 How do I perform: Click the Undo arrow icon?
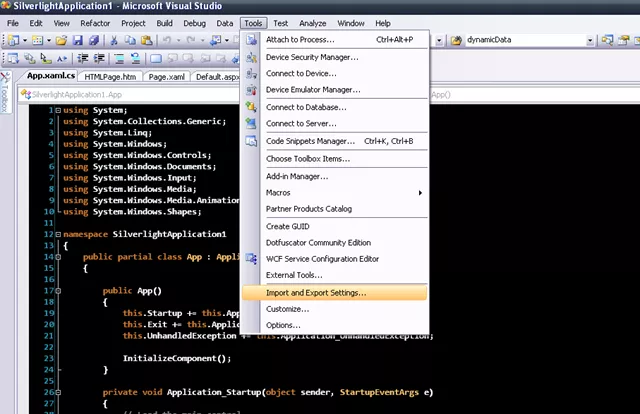pyautogui.click(x=167, y=40)
